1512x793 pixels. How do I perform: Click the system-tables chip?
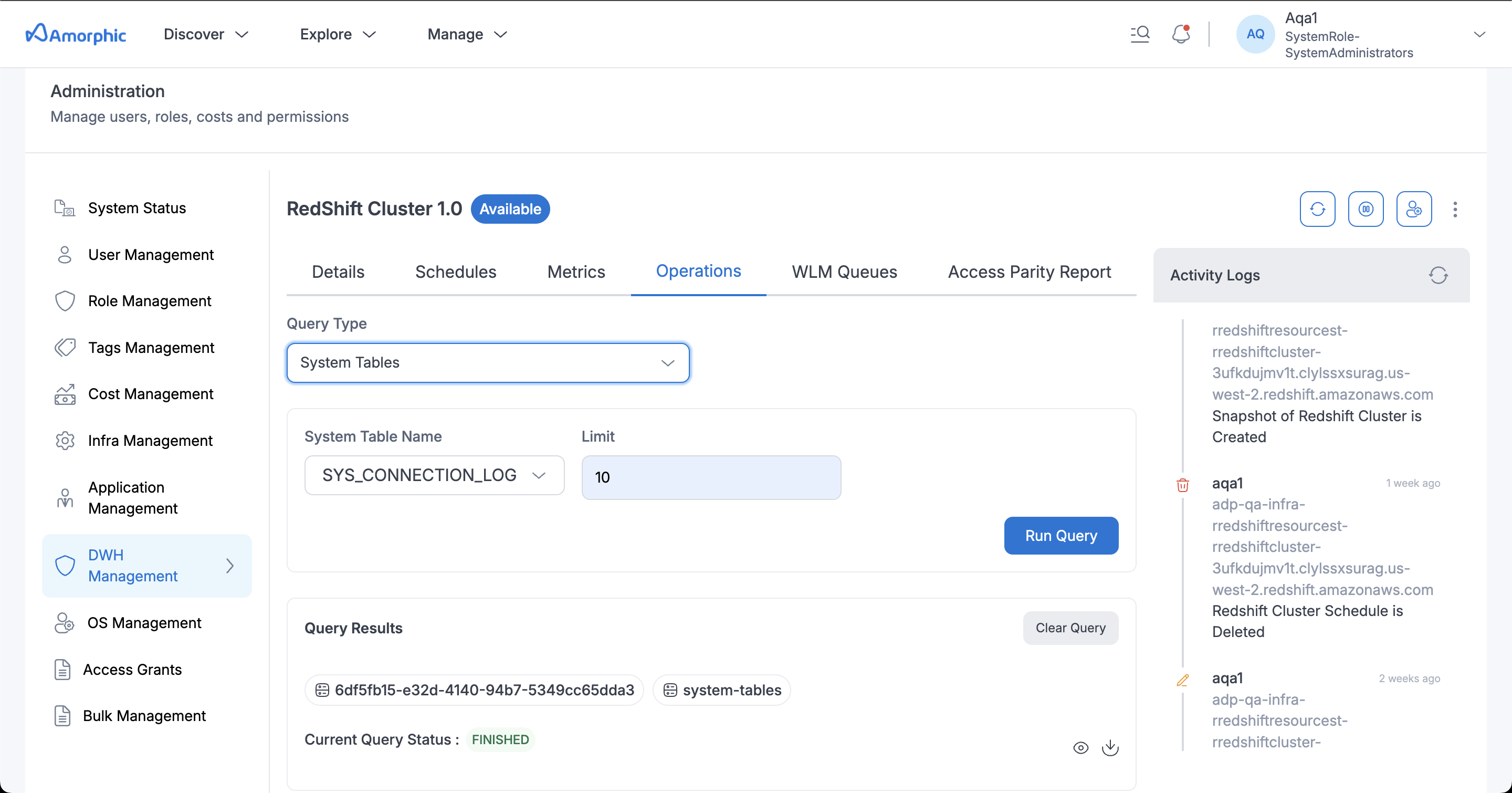pyautogui.click(x=722, y=690)
